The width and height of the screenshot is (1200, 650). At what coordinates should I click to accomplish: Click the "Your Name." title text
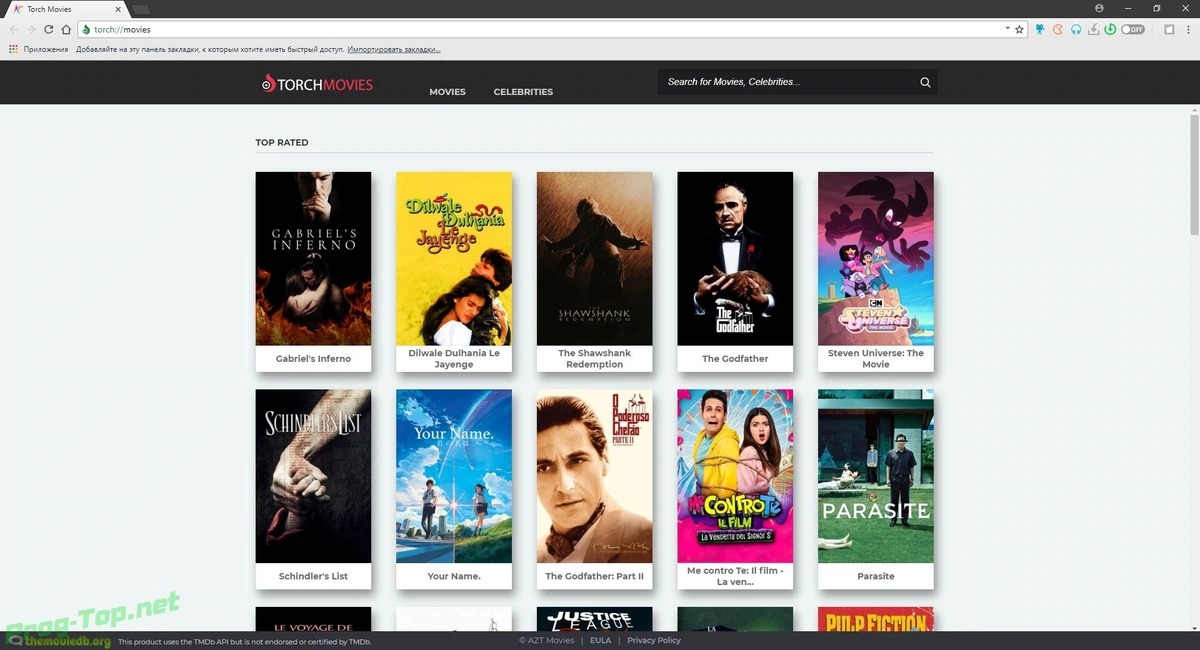click(x=454, y=577)
